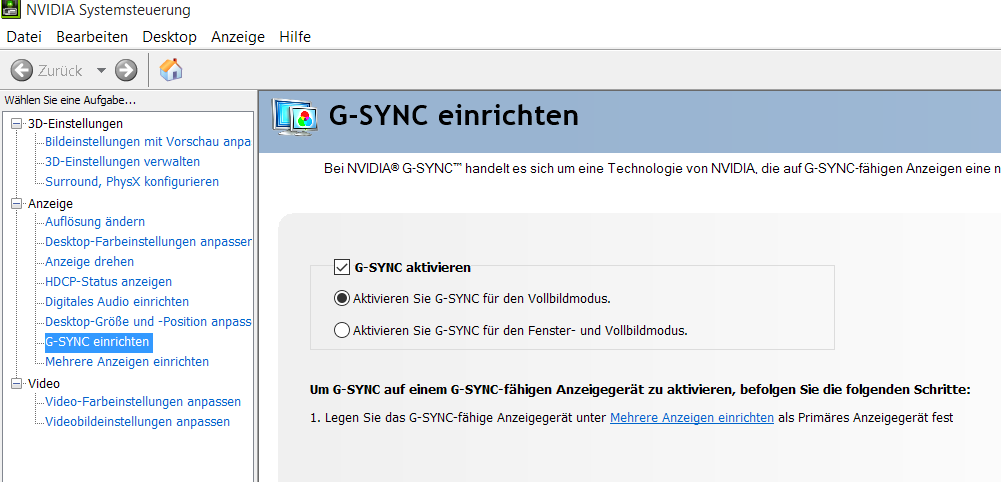
Task: Open HDCP-Status anzeigen
Action: click(x=109, y=282)
